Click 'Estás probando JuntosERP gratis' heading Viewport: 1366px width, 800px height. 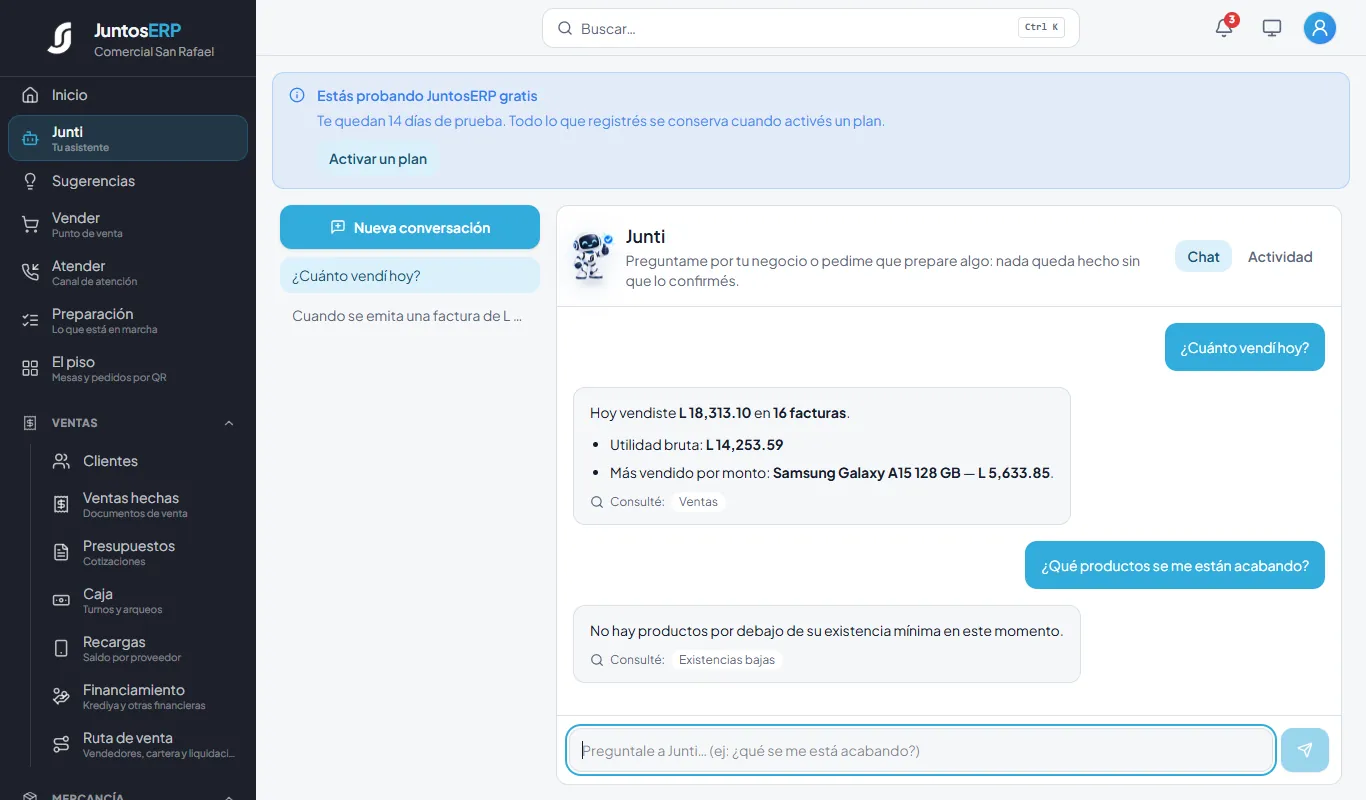click(427, 96)
